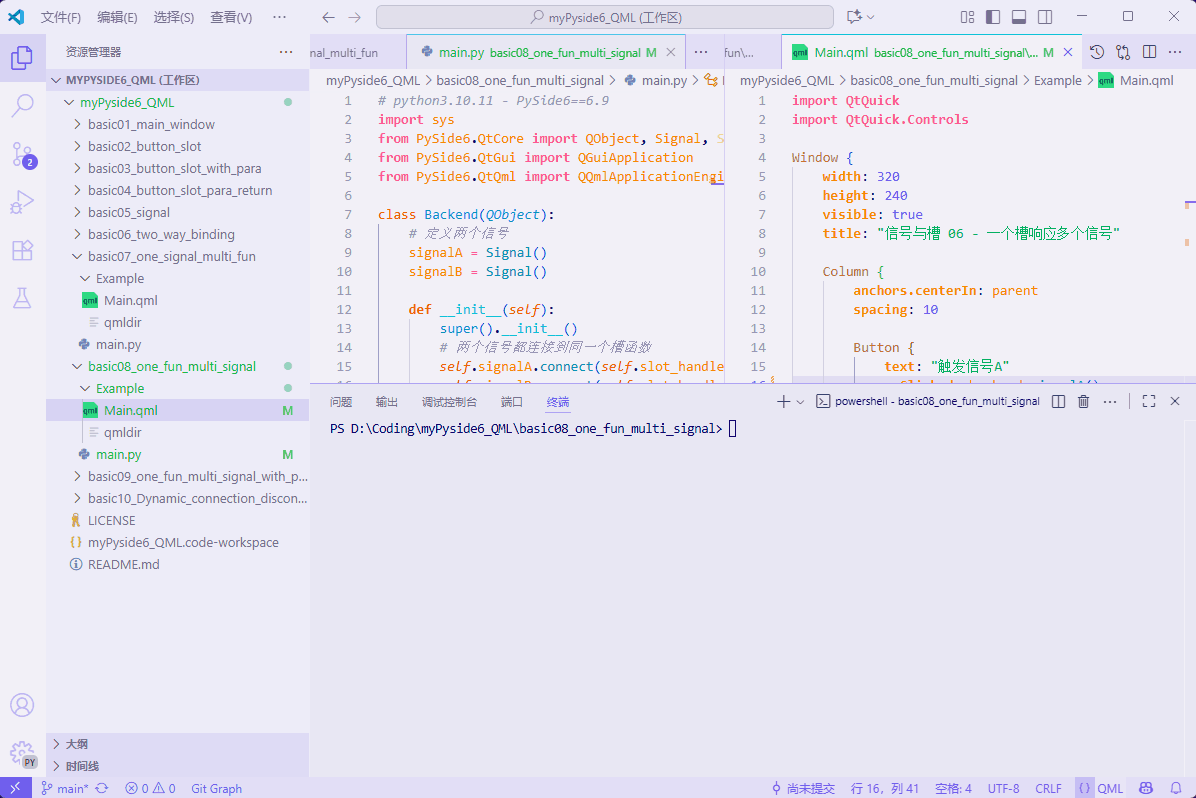
Task: Open the customize layout icon
Action: tap(967, 17)
